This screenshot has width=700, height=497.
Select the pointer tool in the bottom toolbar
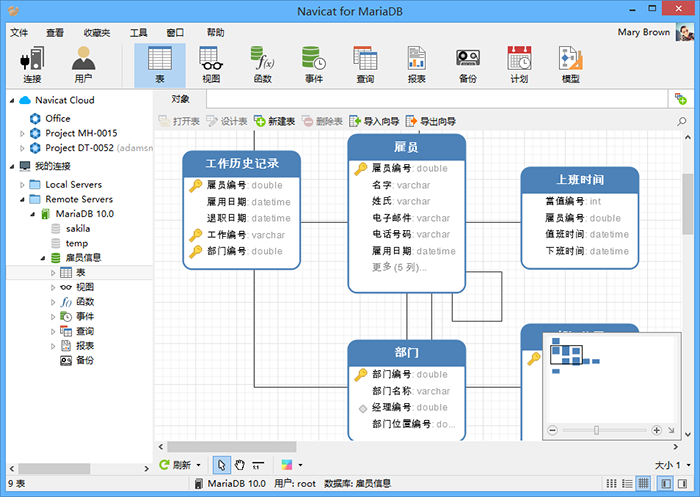click(x=221, y=465)
